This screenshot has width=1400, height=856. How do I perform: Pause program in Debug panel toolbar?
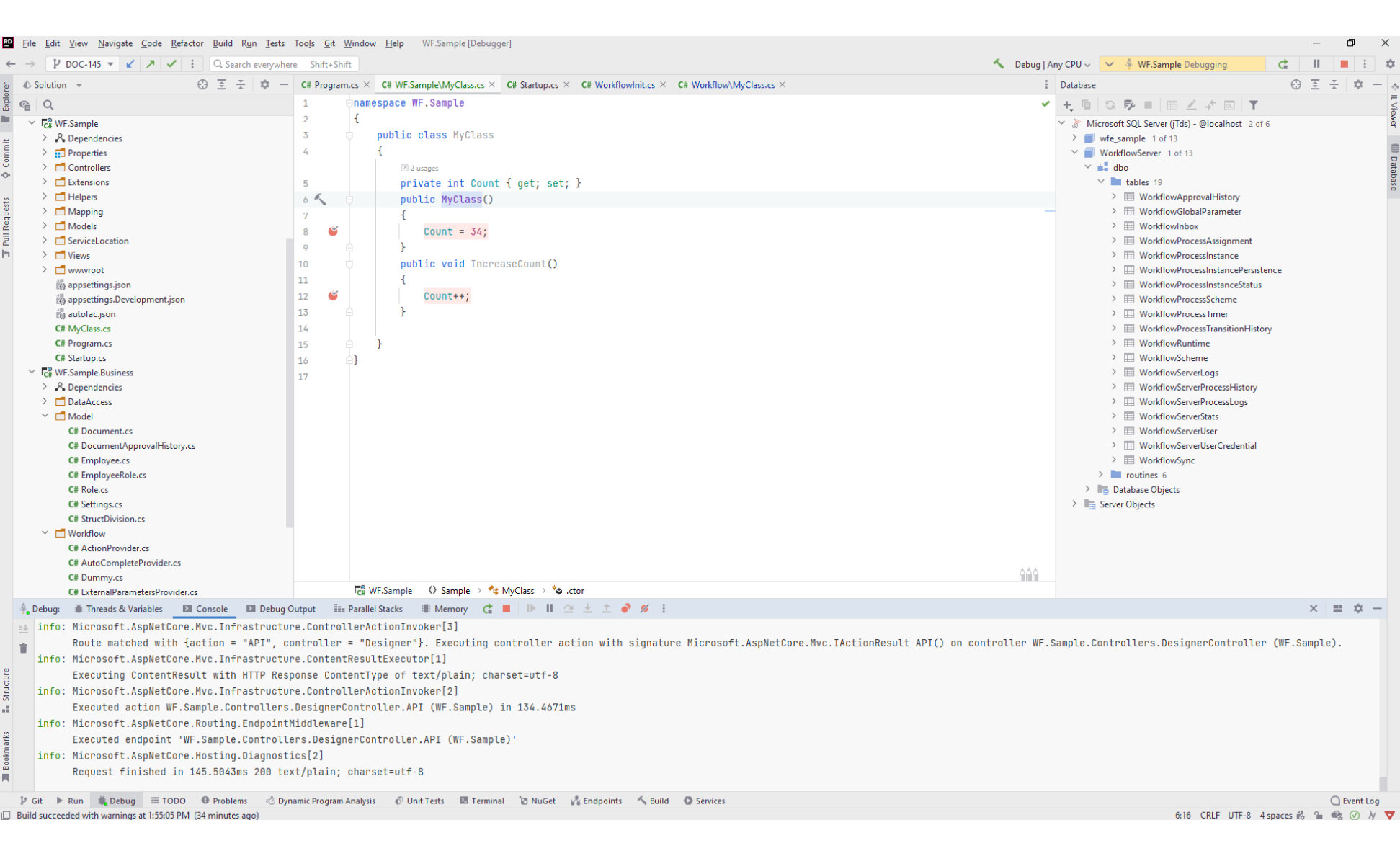549,609
